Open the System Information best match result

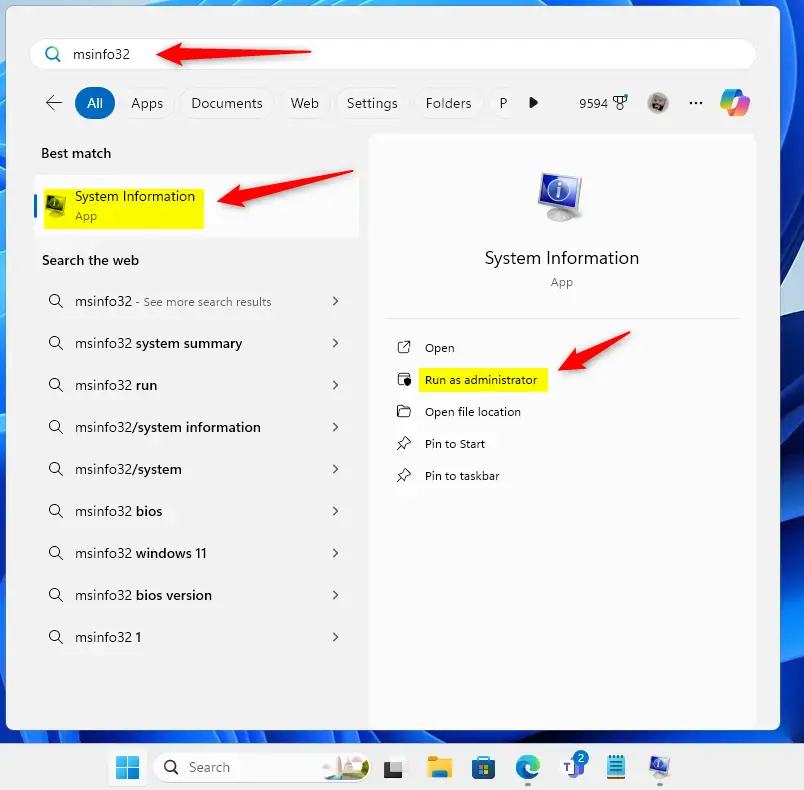pos(197,206)
